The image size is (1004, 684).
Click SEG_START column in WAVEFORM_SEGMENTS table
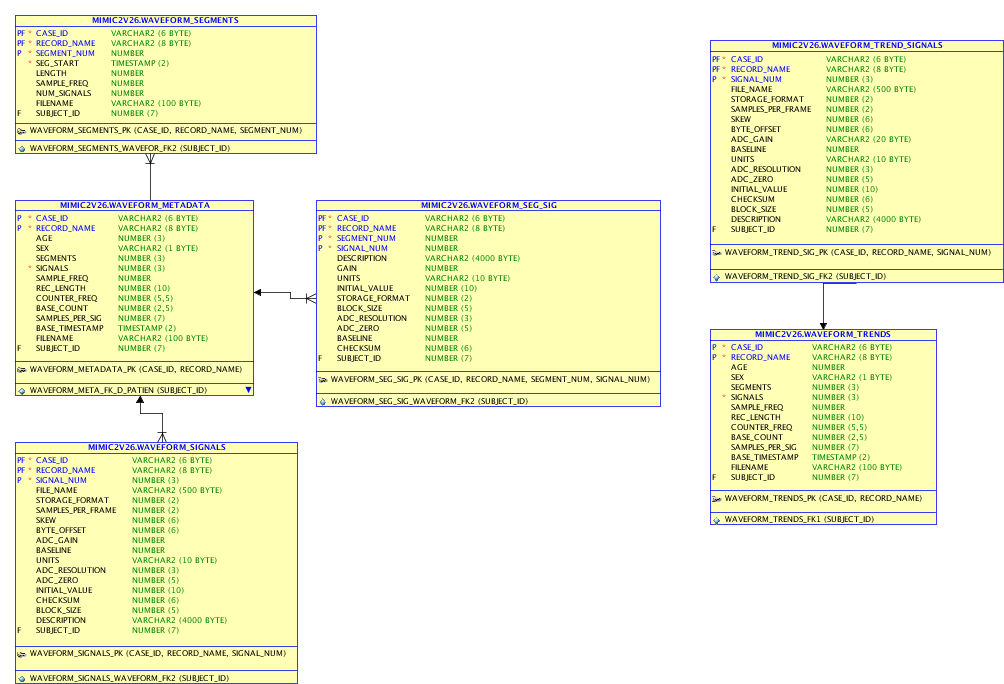57,63
